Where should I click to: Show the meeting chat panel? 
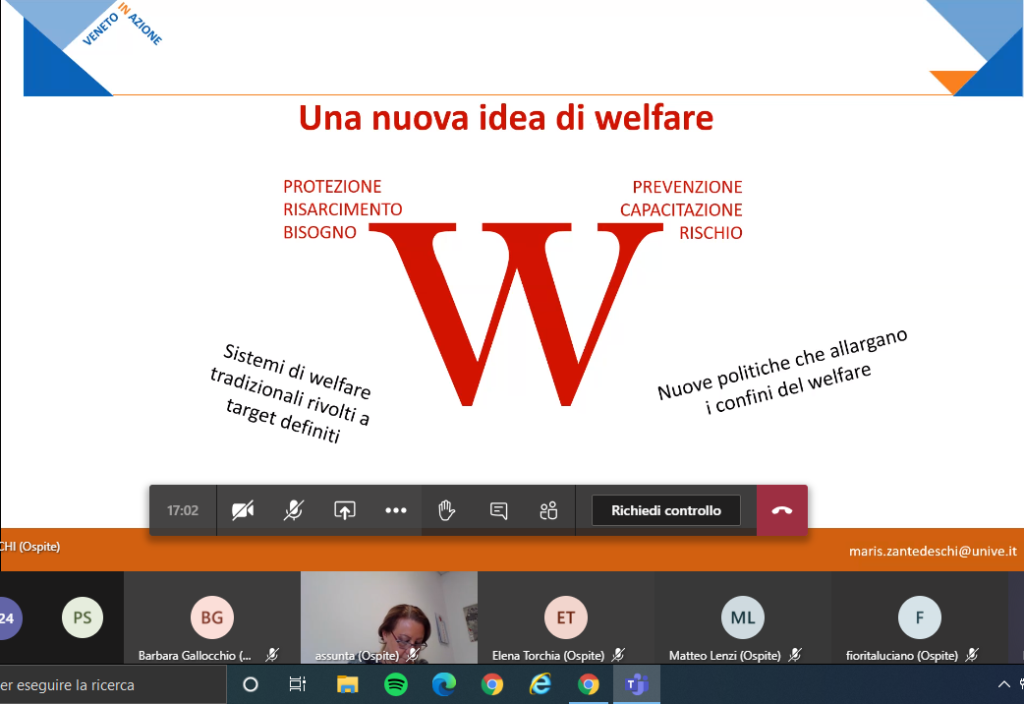point(498,510)
